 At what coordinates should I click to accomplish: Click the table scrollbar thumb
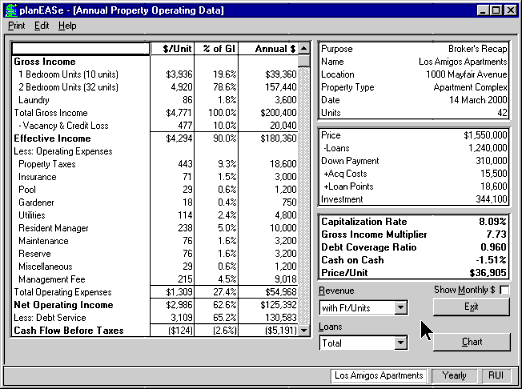pos(304,61)
